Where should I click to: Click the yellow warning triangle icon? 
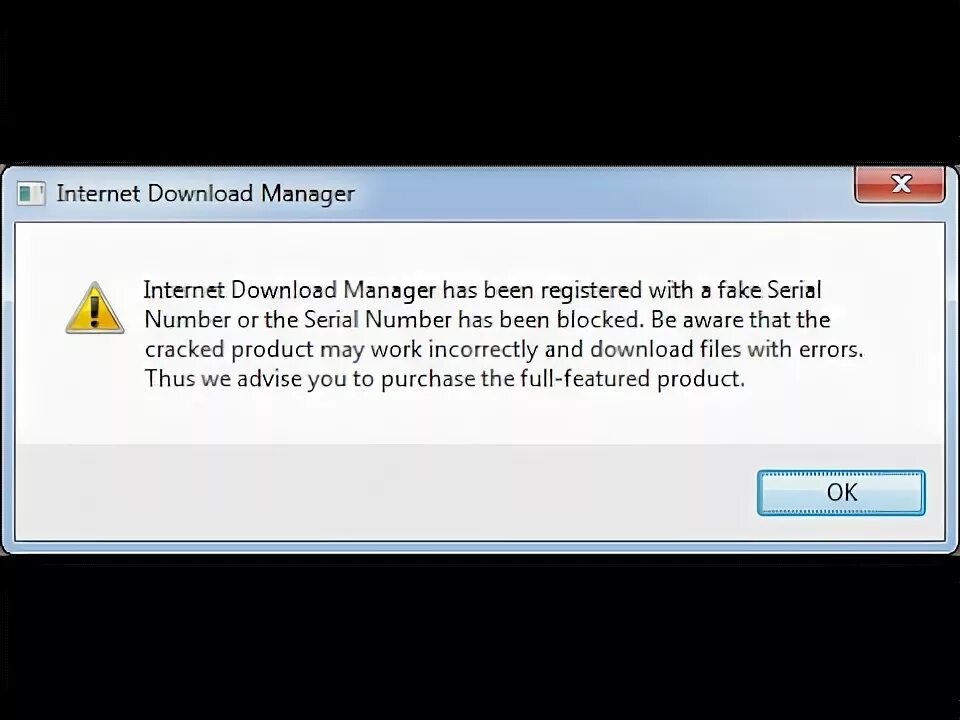94,307
